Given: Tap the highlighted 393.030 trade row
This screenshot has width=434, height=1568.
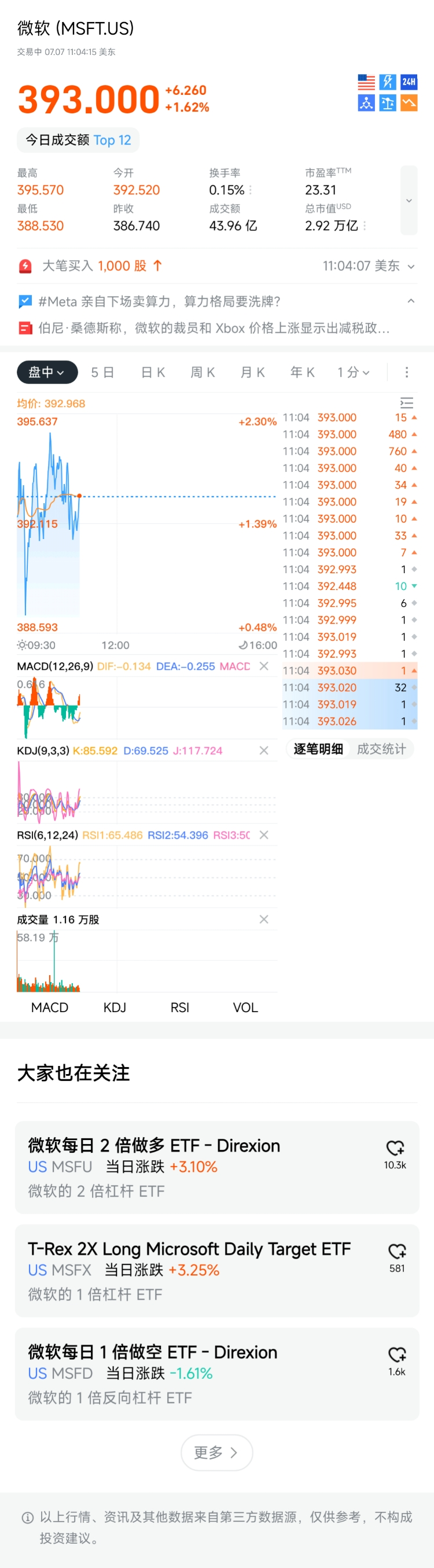Looking at the screenshot, I should click(x=350, y=670).
